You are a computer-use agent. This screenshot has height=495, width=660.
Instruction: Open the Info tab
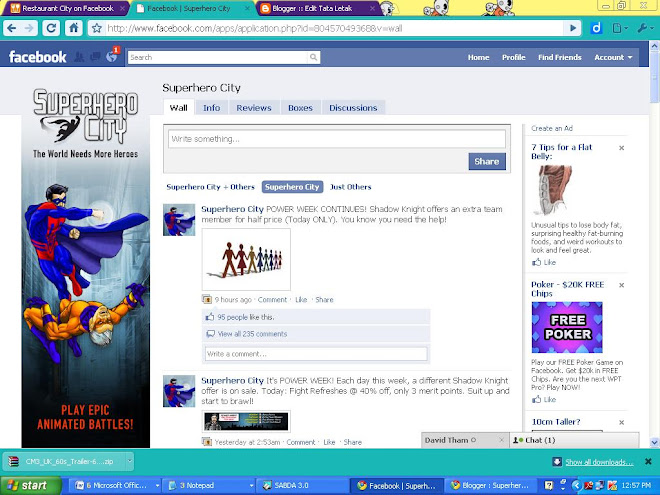click(x=211, y=108)
